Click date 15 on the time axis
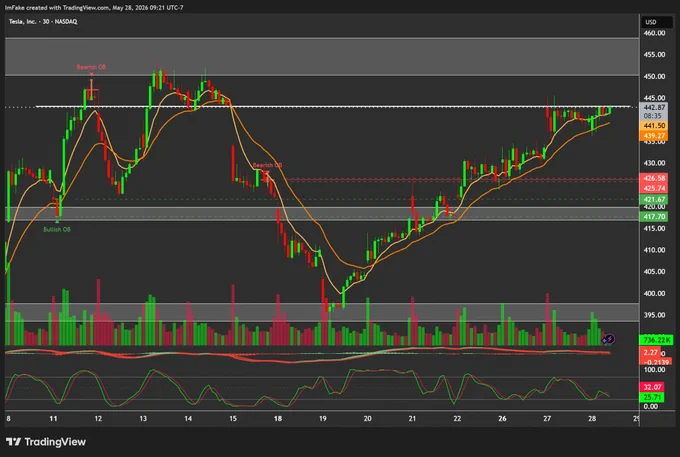Viewport: 680px width, 457px height. tap(233, 418)
